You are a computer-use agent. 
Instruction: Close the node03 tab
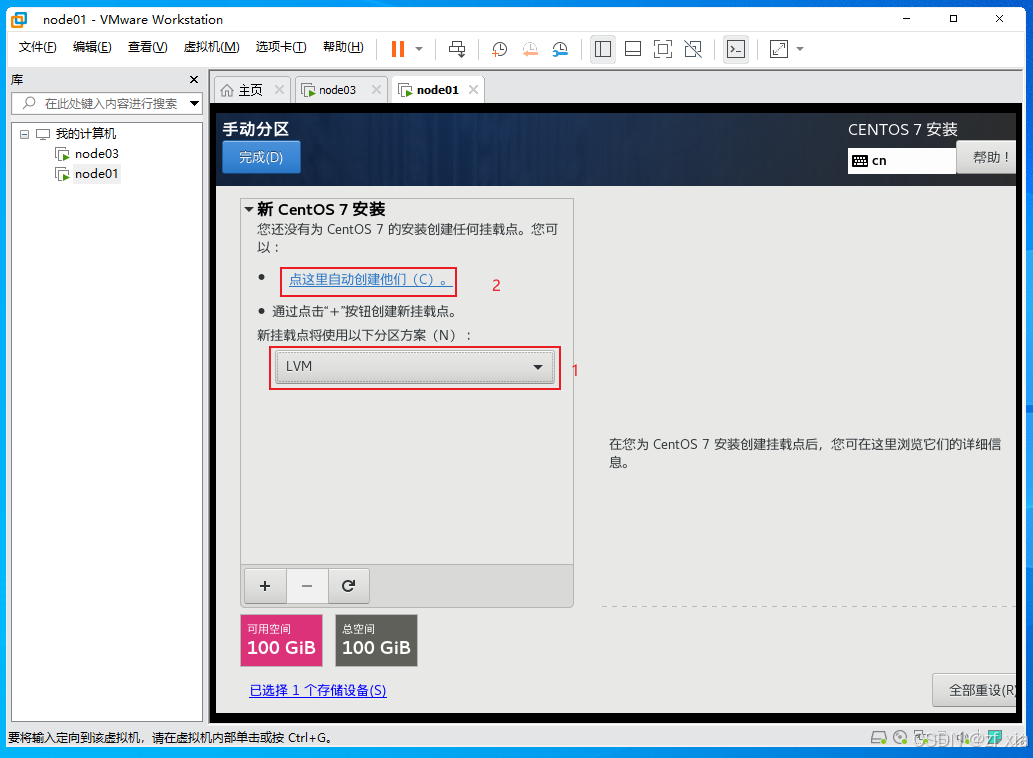click(x=376, y=90)
